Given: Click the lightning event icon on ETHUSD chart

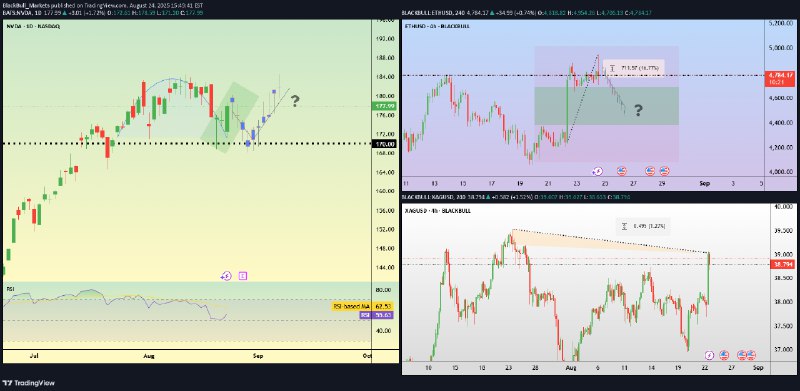Looking at the screenshot, I should (x=597, y=171).
